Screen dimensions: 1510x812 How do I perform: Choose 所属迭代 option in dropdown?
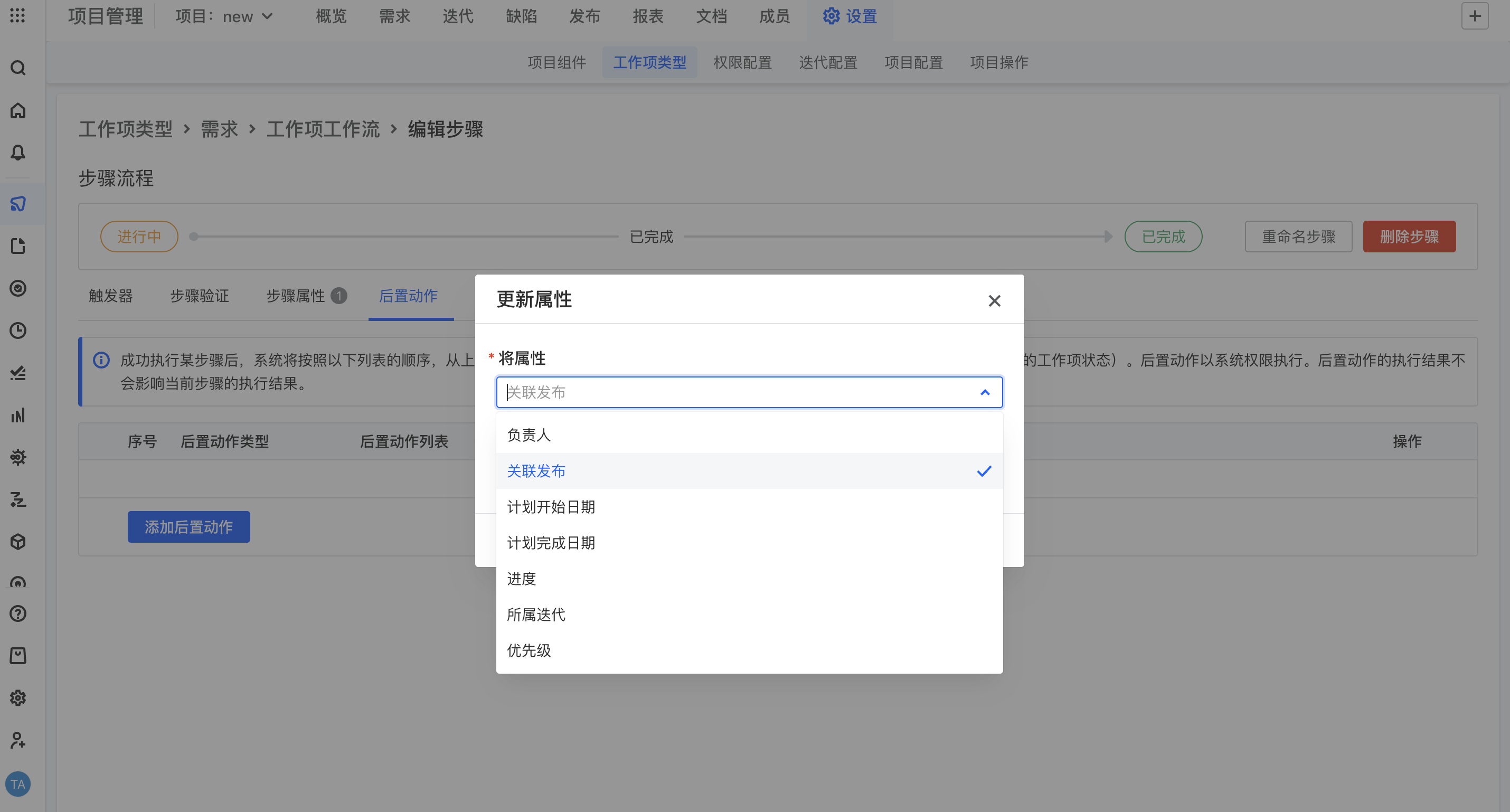tap(749, 615)
